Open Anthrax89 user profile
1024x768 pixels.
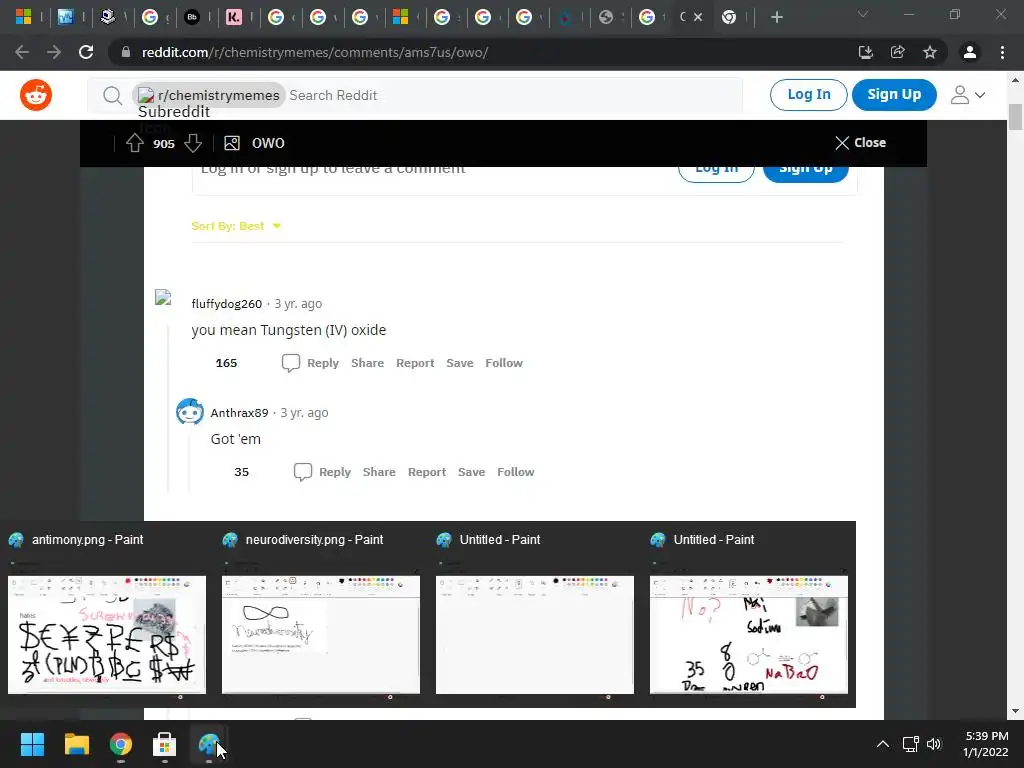pyautogui.click(x=239, y=413)
